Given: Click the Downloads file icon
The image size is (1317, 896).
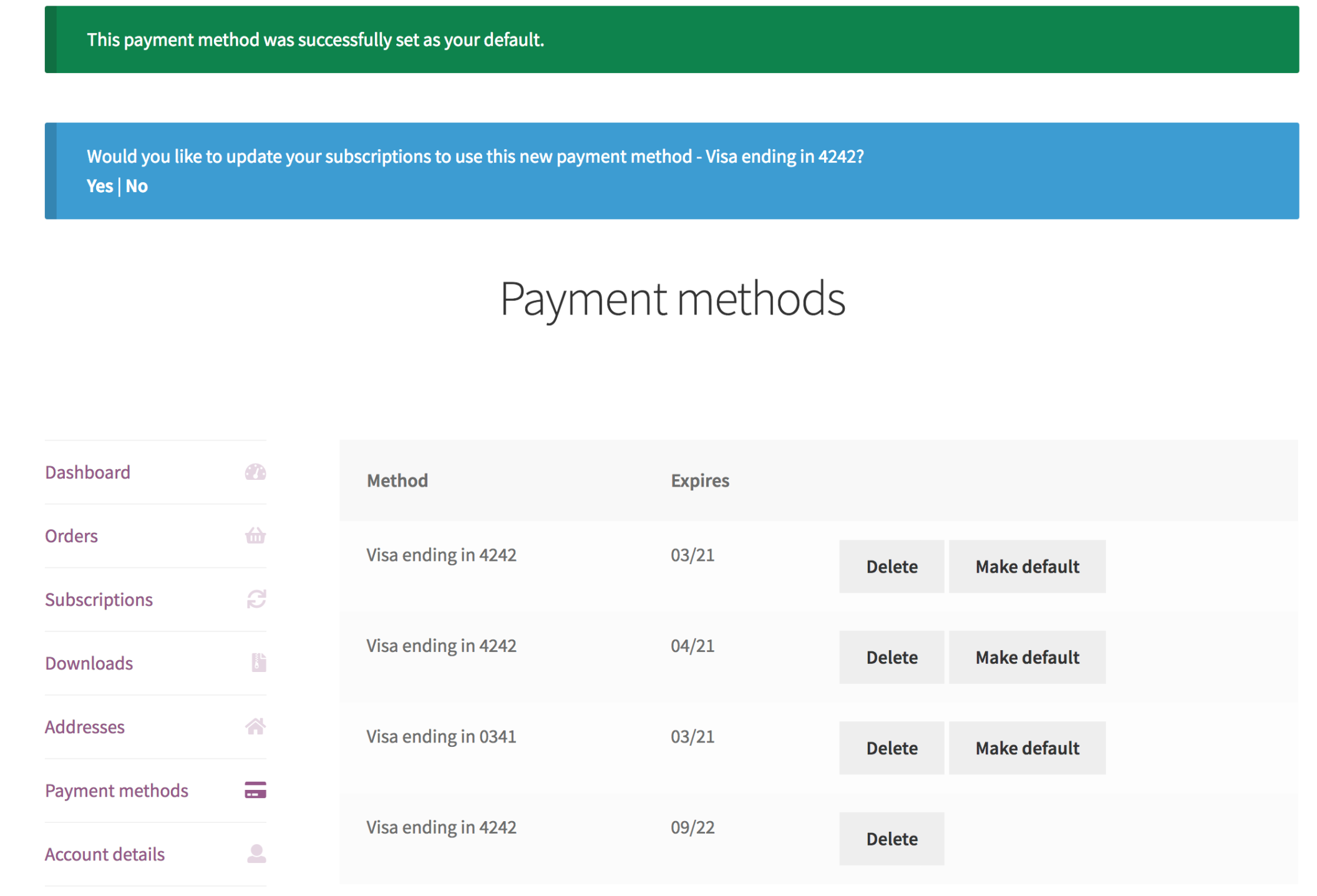Looking at the screenshot, I should pyautogui.click(x=256, y=663).
